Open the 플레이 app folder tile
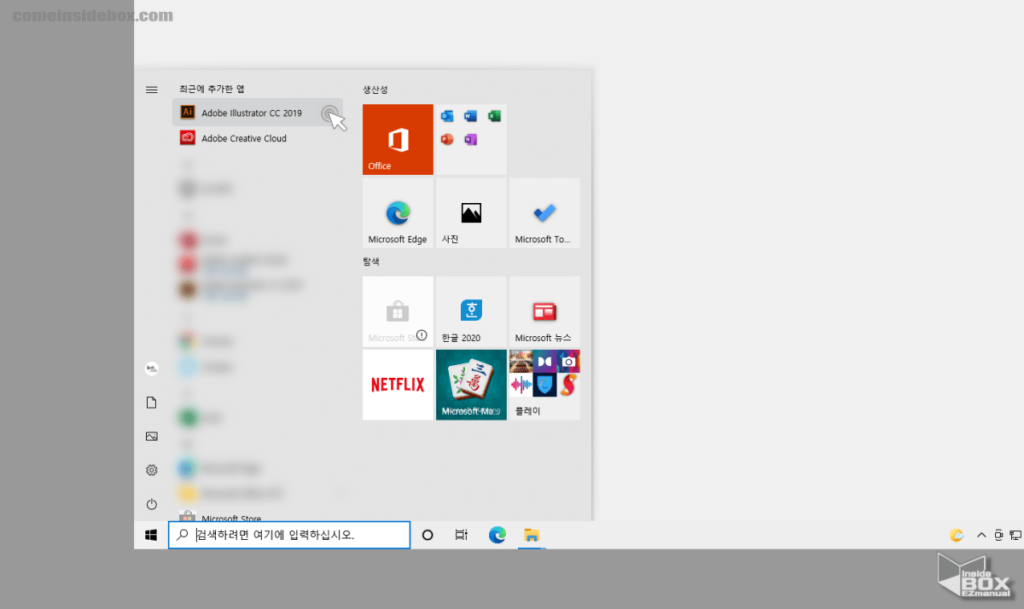Image resolution: width=1024 pixels, height=609 pixels. click(544, 385)
